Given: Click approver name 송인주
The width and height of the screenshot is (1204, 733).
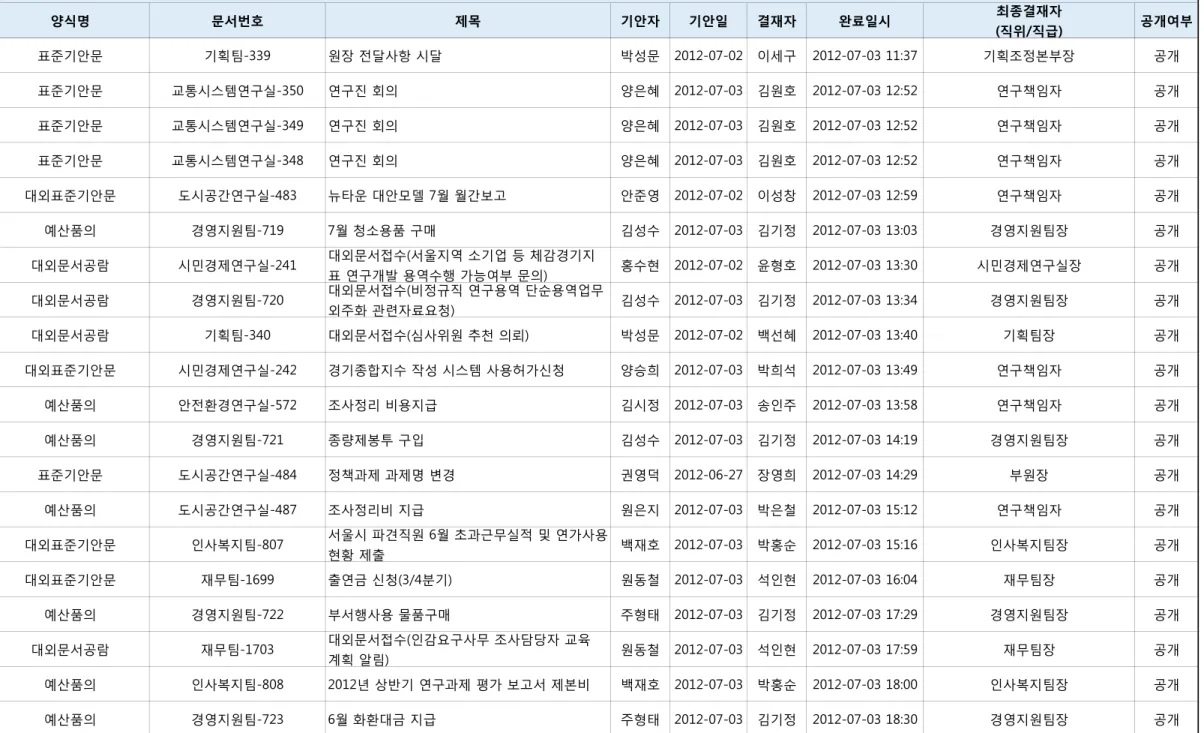Looking at the screenshot, I should 777,406.
